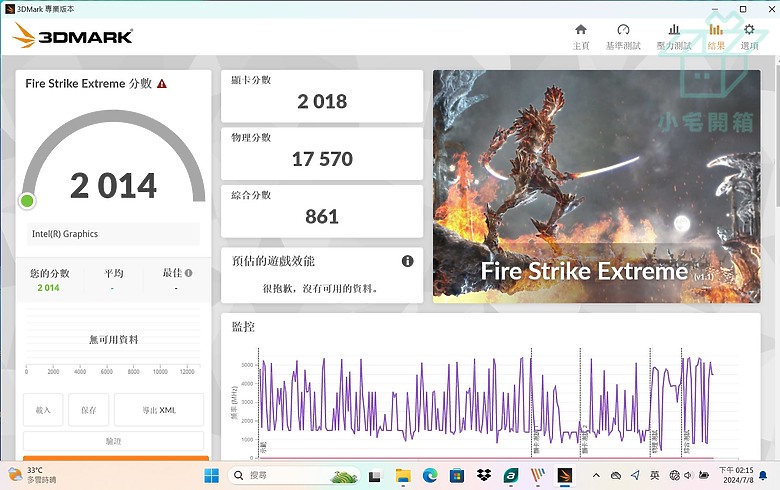Image resolution: width=780 pixels, height=490 pixels.
Task: Open Dropbox from the taskbar
Action: click(x=484, y=476)
